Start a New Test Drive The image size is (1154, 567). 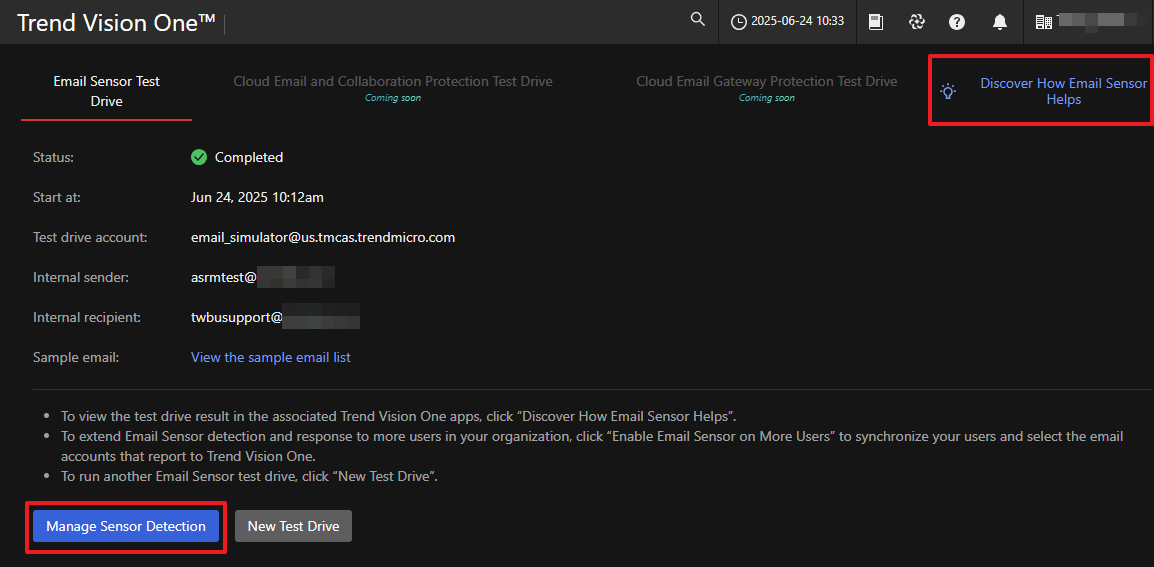[293, 526]
